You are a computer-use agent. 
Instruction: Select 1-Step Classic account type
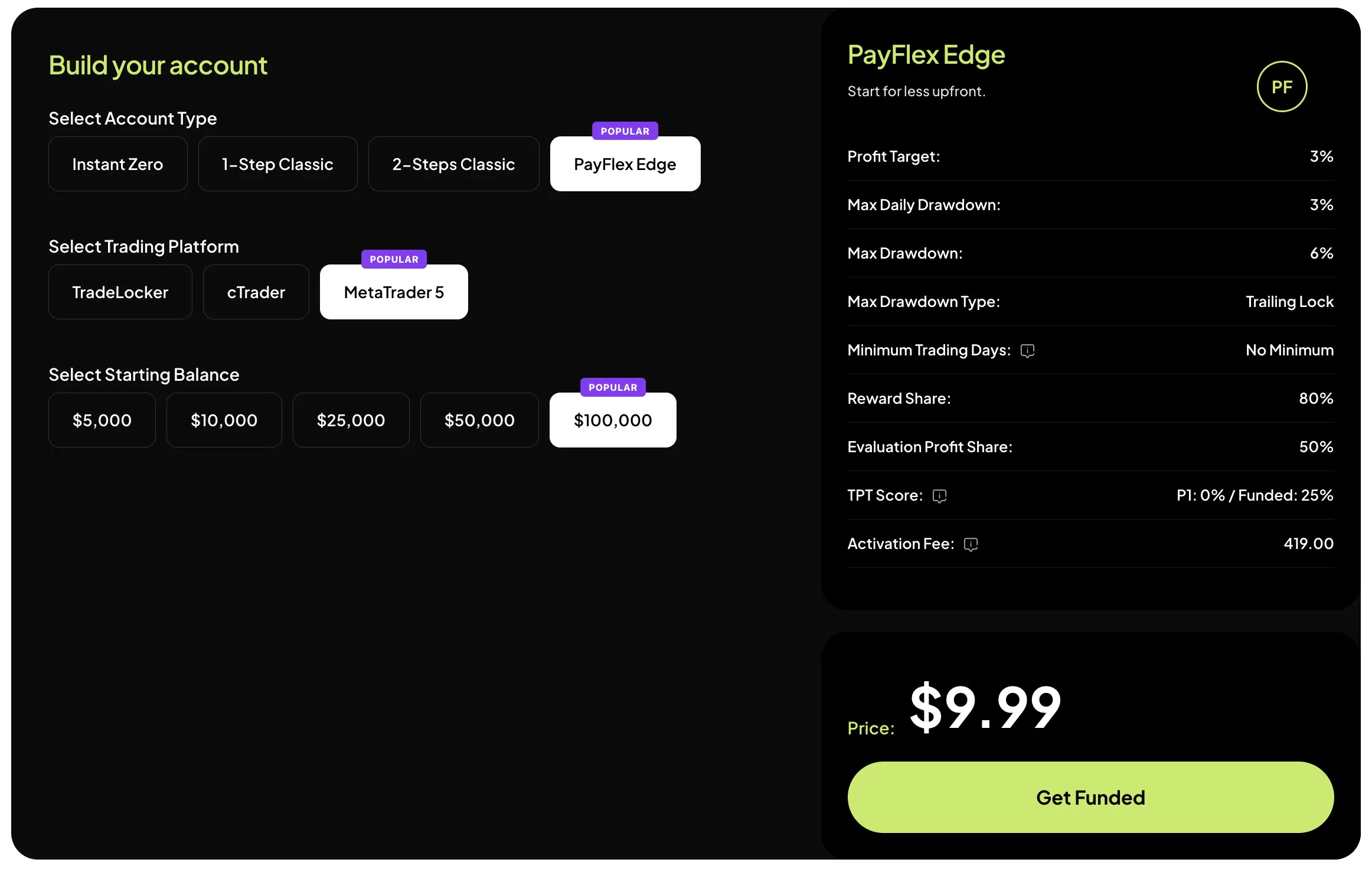tap(278, 164)
